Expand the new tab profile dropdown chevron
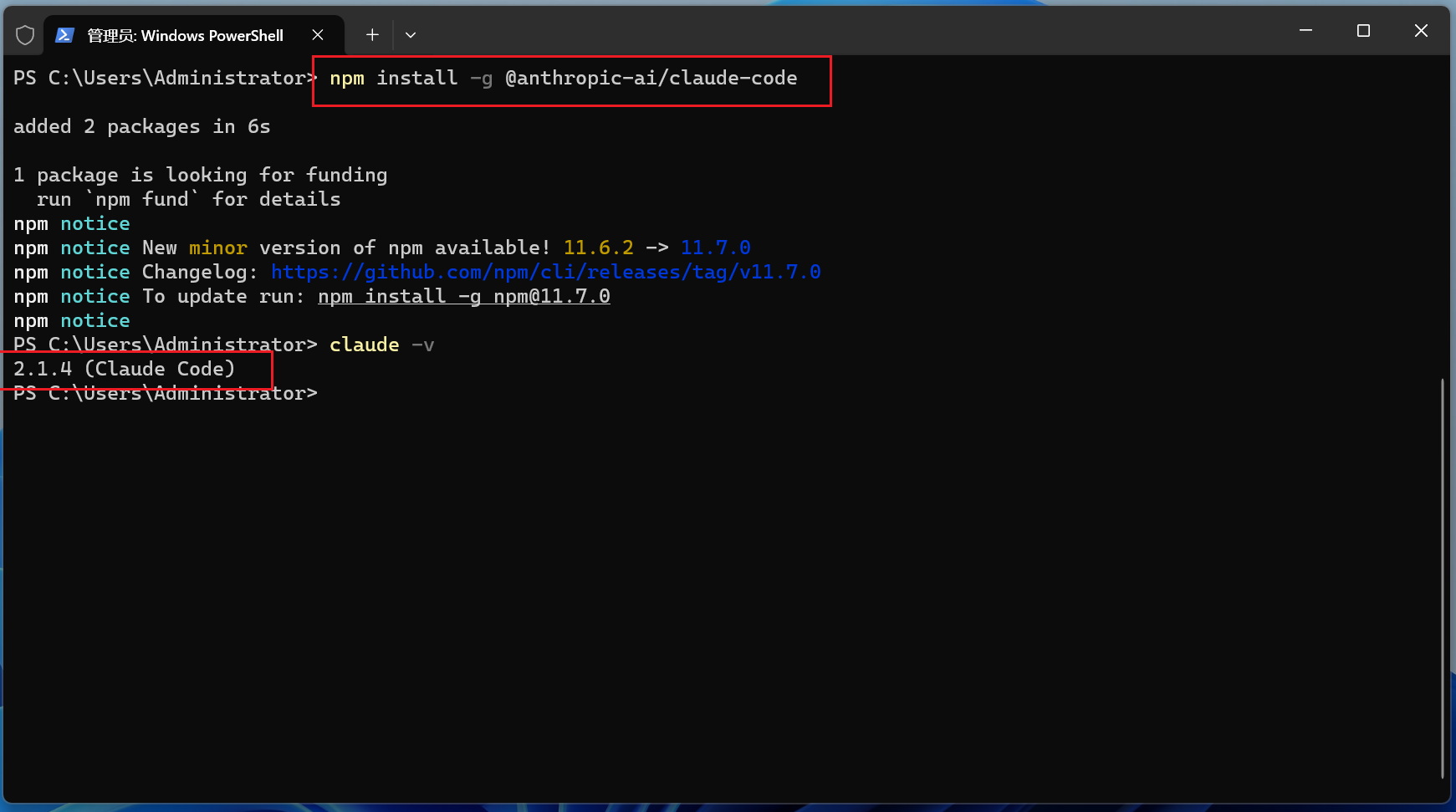 tap(411, 35)
